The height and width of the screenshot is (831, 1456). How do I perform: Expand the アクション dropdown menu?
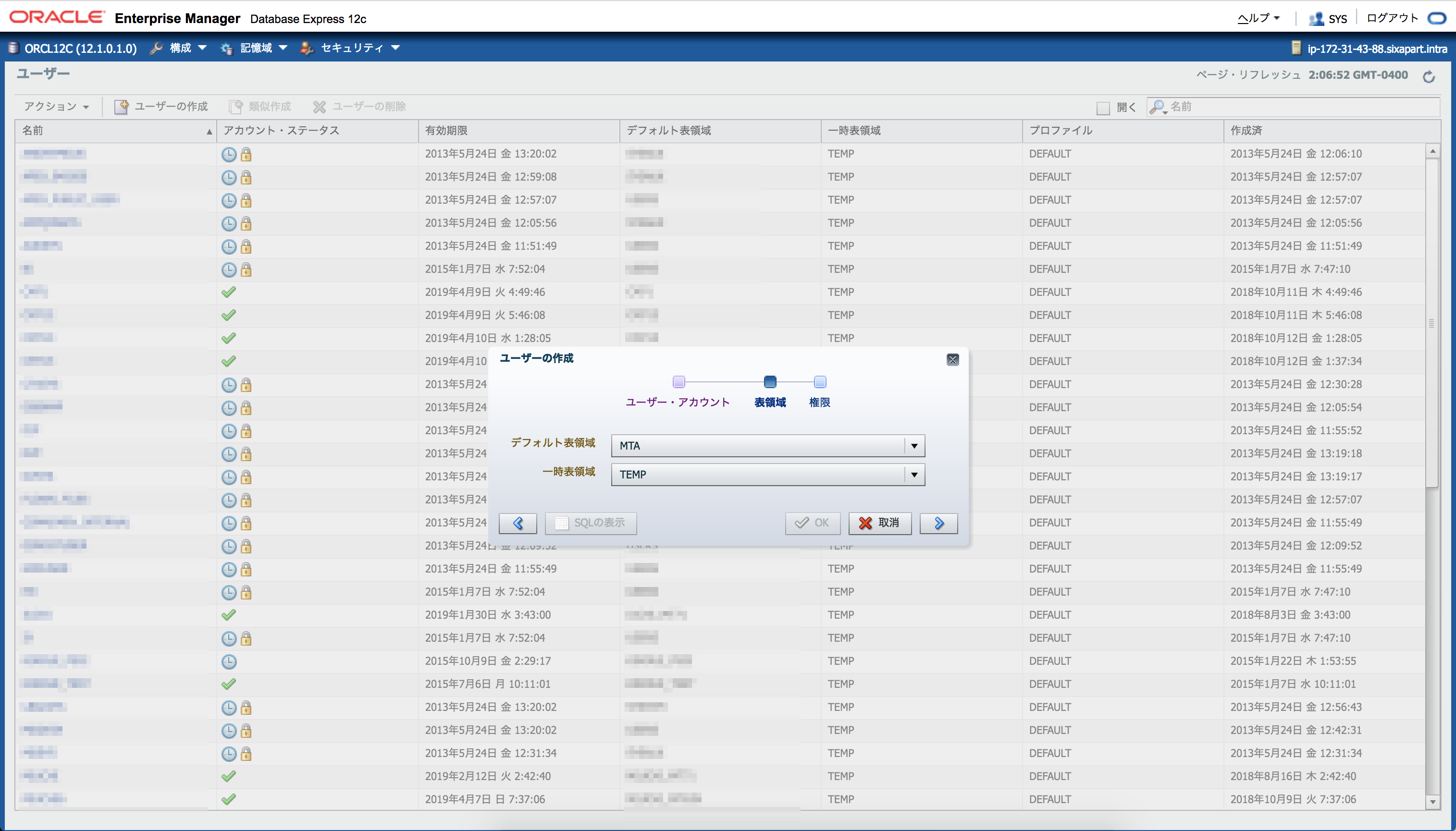pos(56,107)
